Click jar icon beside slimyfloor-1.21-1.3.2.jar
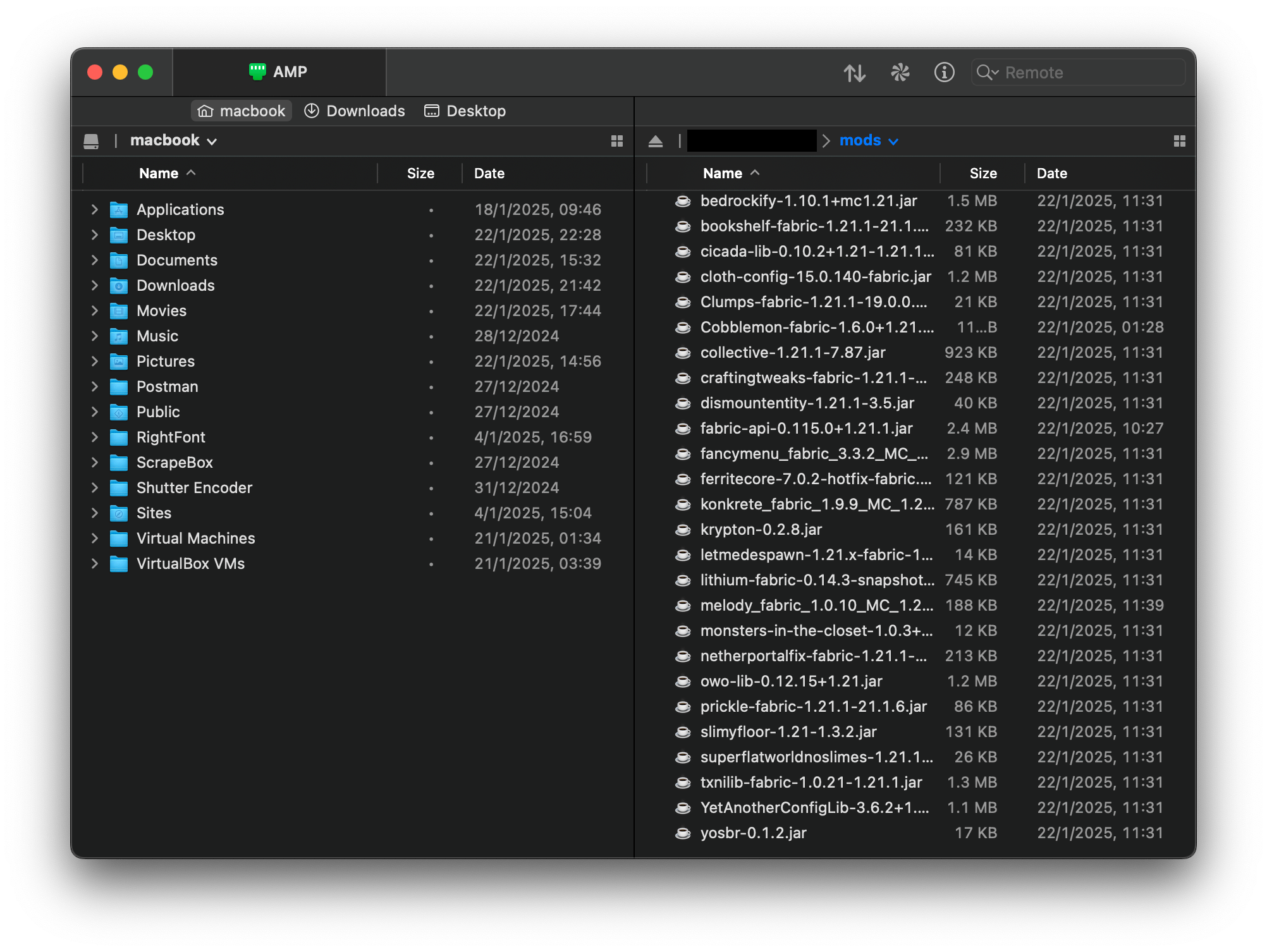 [x=683, y=732]
